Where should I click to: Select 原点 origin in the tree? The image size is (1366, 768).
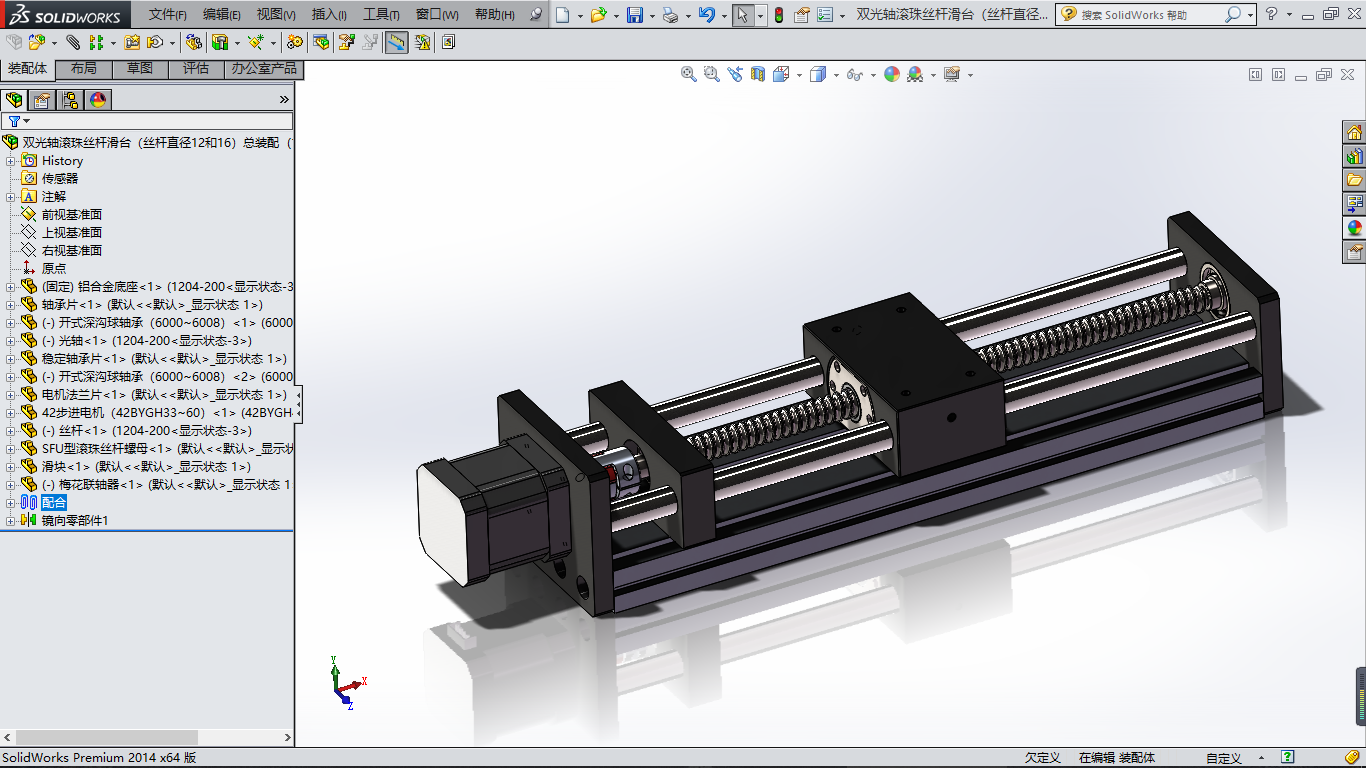54,269
